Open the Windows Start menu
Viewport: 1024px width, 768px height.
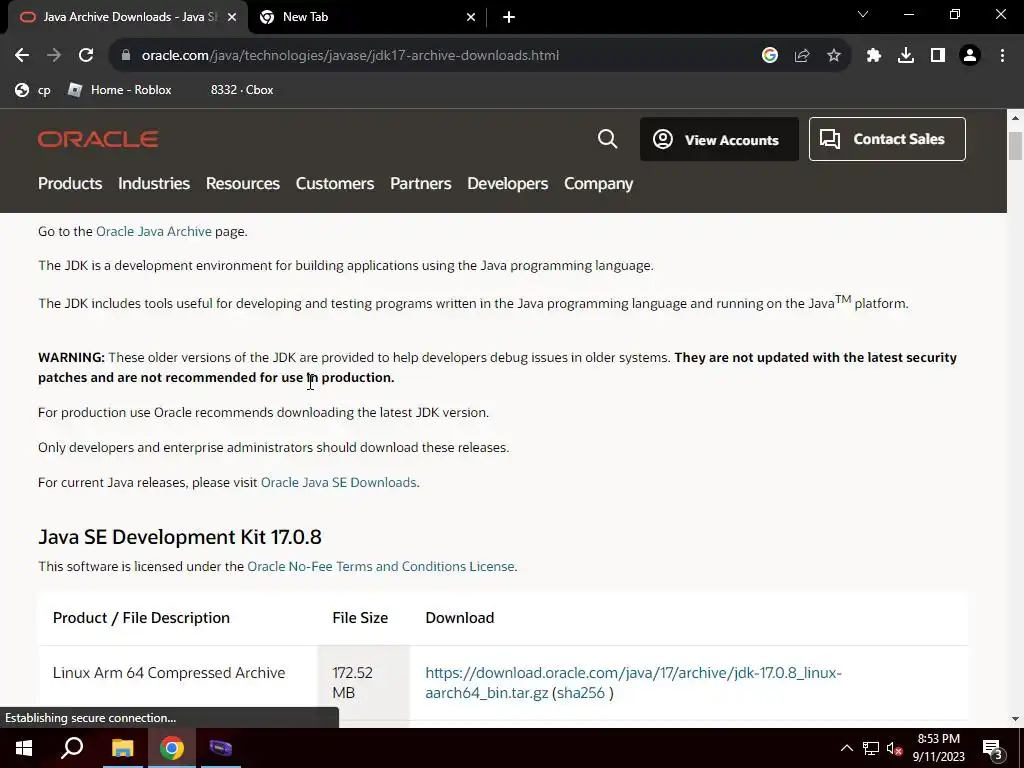[24, 748]
